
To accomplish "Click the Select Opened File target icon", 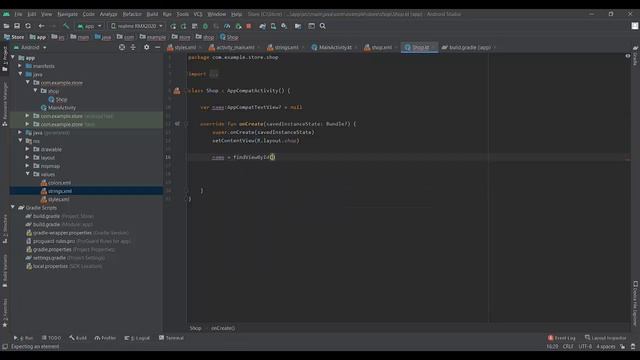I will click(x=122, y=47).
